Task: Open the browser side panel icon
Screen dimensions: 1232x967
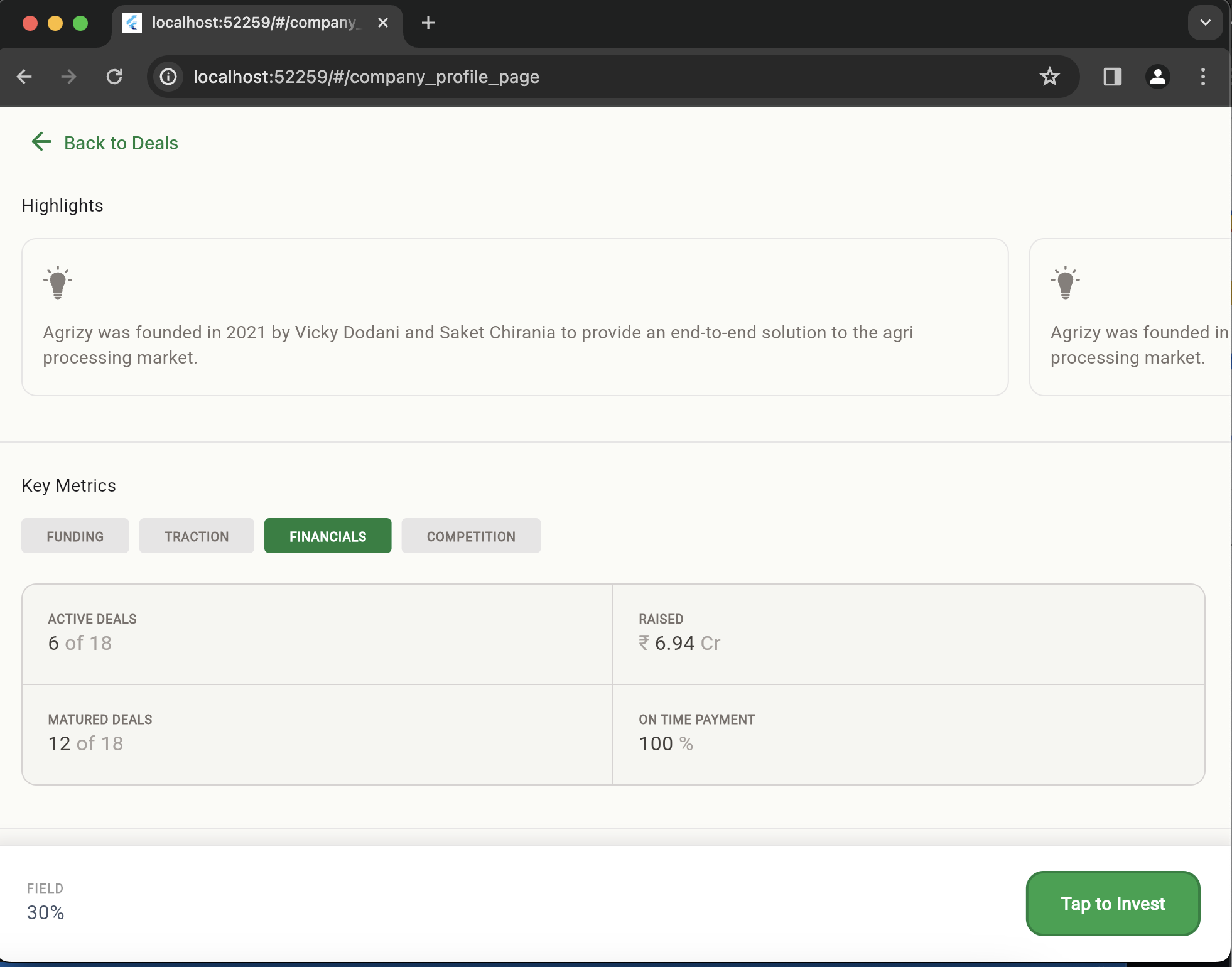Action: pos(1112,77)
